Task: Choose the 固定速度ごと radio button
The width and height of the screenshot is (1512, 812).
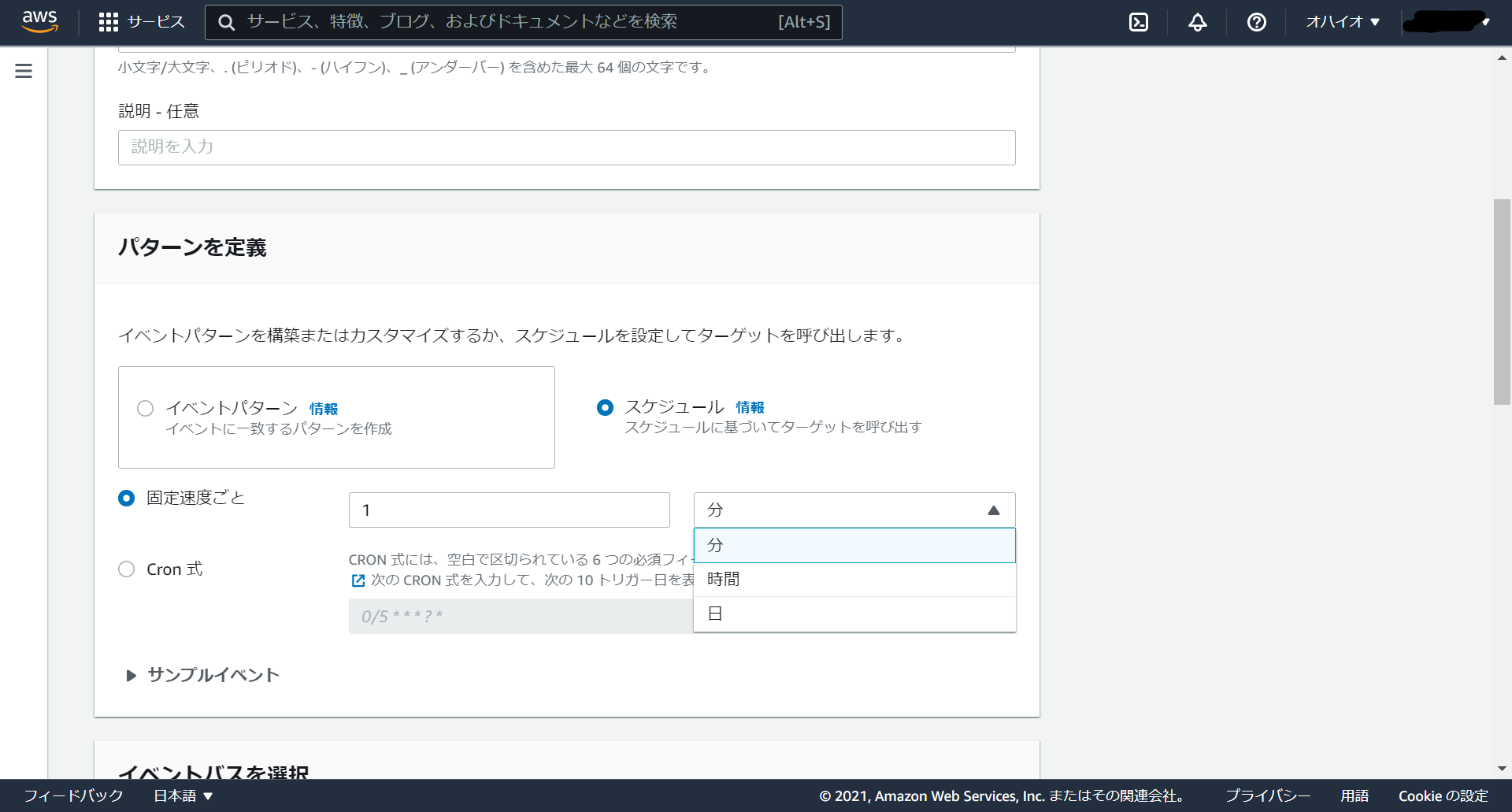Action: point(126,498)
